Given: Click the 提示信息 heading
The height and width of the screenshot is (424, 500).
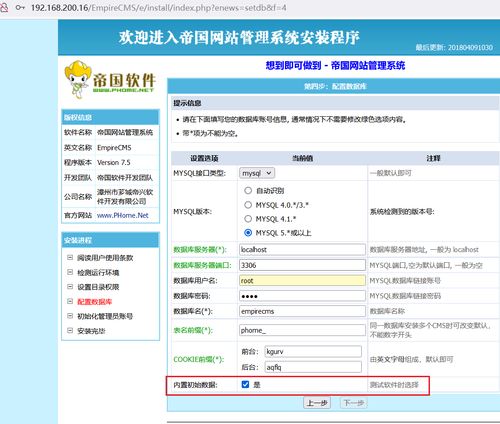Looking at the screenshot, I should point(187,103).
